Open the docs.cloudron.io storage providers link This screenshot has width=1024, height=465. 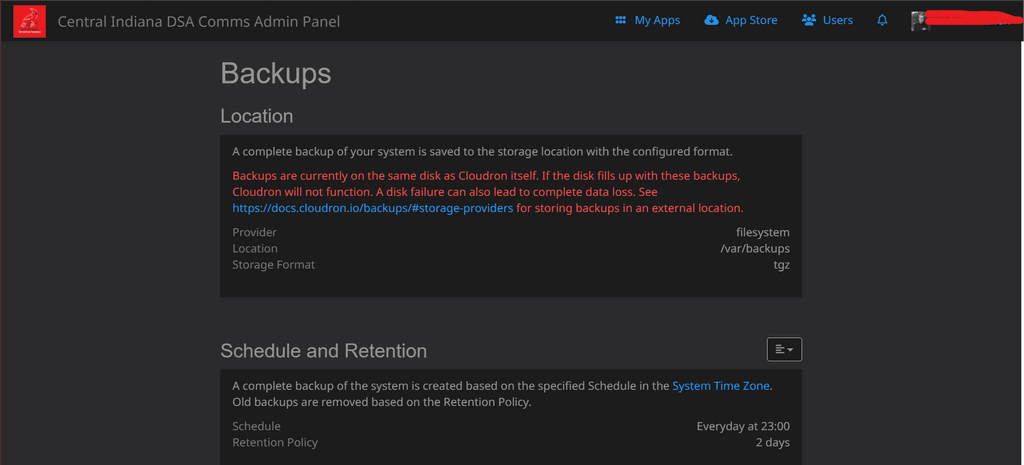pos(373,208)
